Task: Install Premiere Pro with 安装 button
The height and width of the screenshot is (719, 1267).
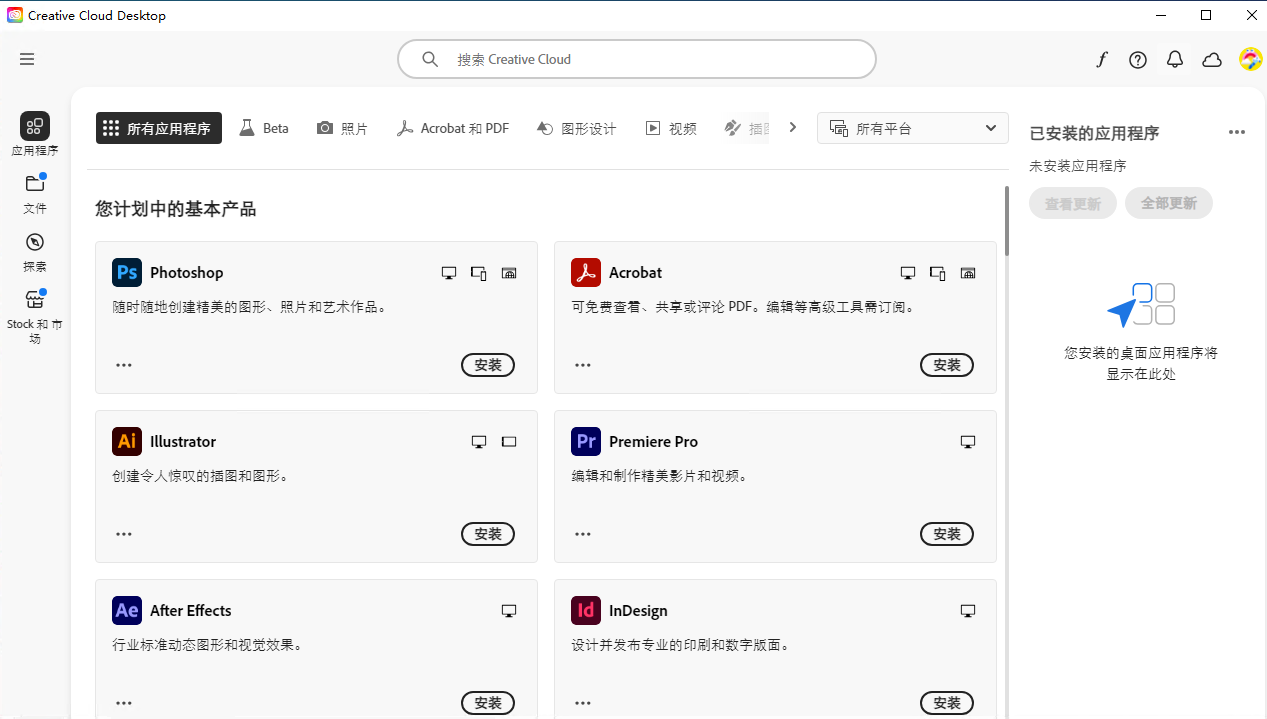Action: [947, 534]
